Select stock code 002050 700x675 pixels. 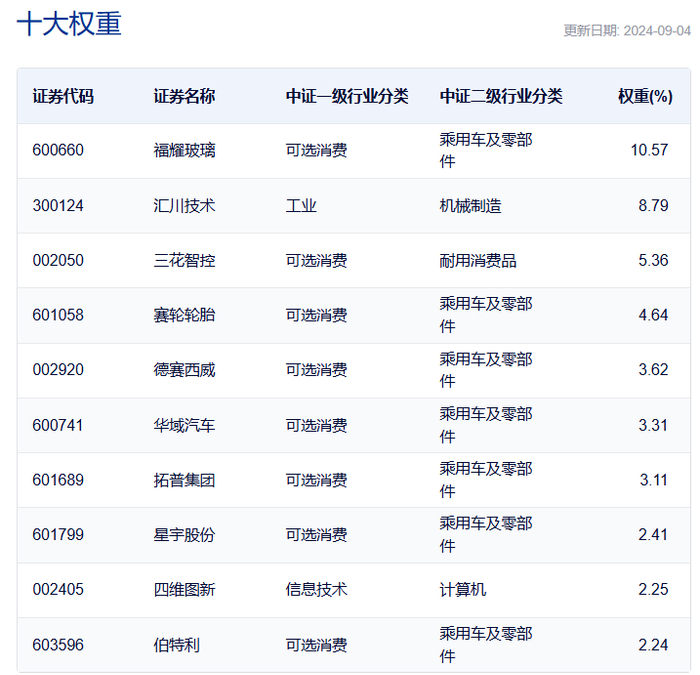58,260
